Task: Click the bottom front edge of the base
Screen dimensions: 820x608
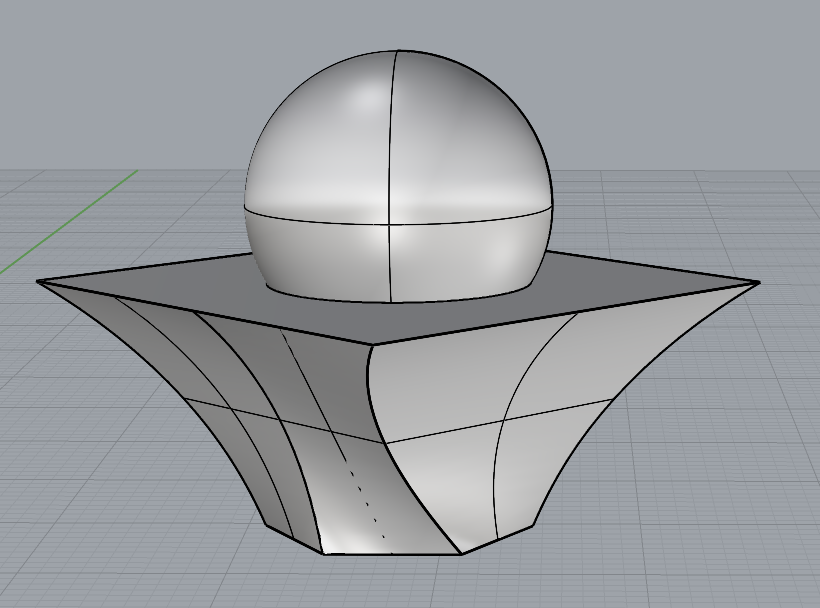Action: (390, 553)
